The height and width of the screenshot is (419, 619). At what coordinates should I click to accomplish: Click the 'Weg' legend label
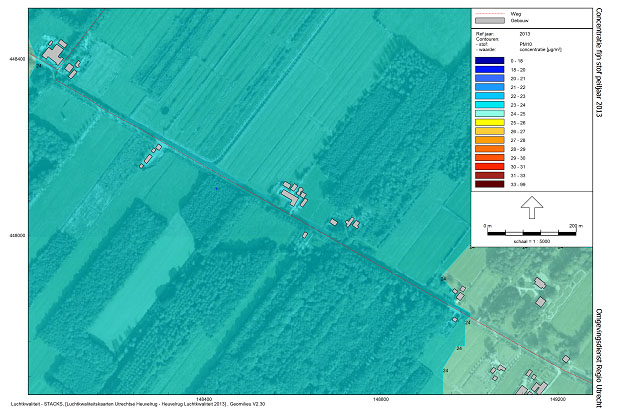coord(516,14)
